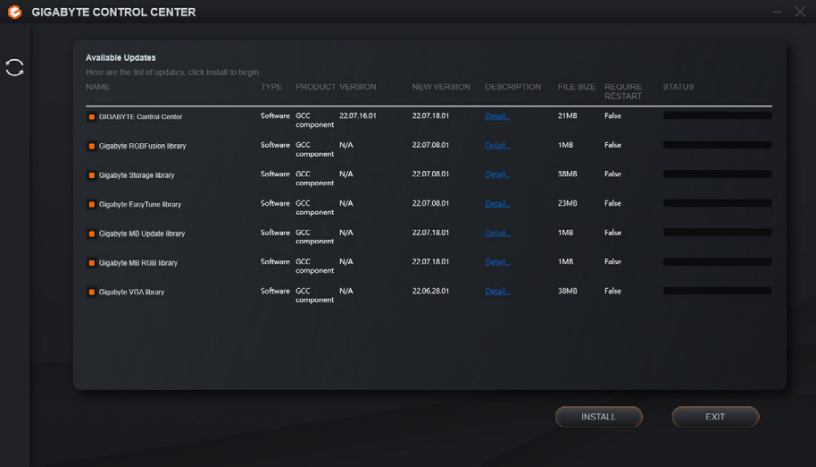Open Detail link for Gigabyte EasyTune library

[x=497, y=204]
